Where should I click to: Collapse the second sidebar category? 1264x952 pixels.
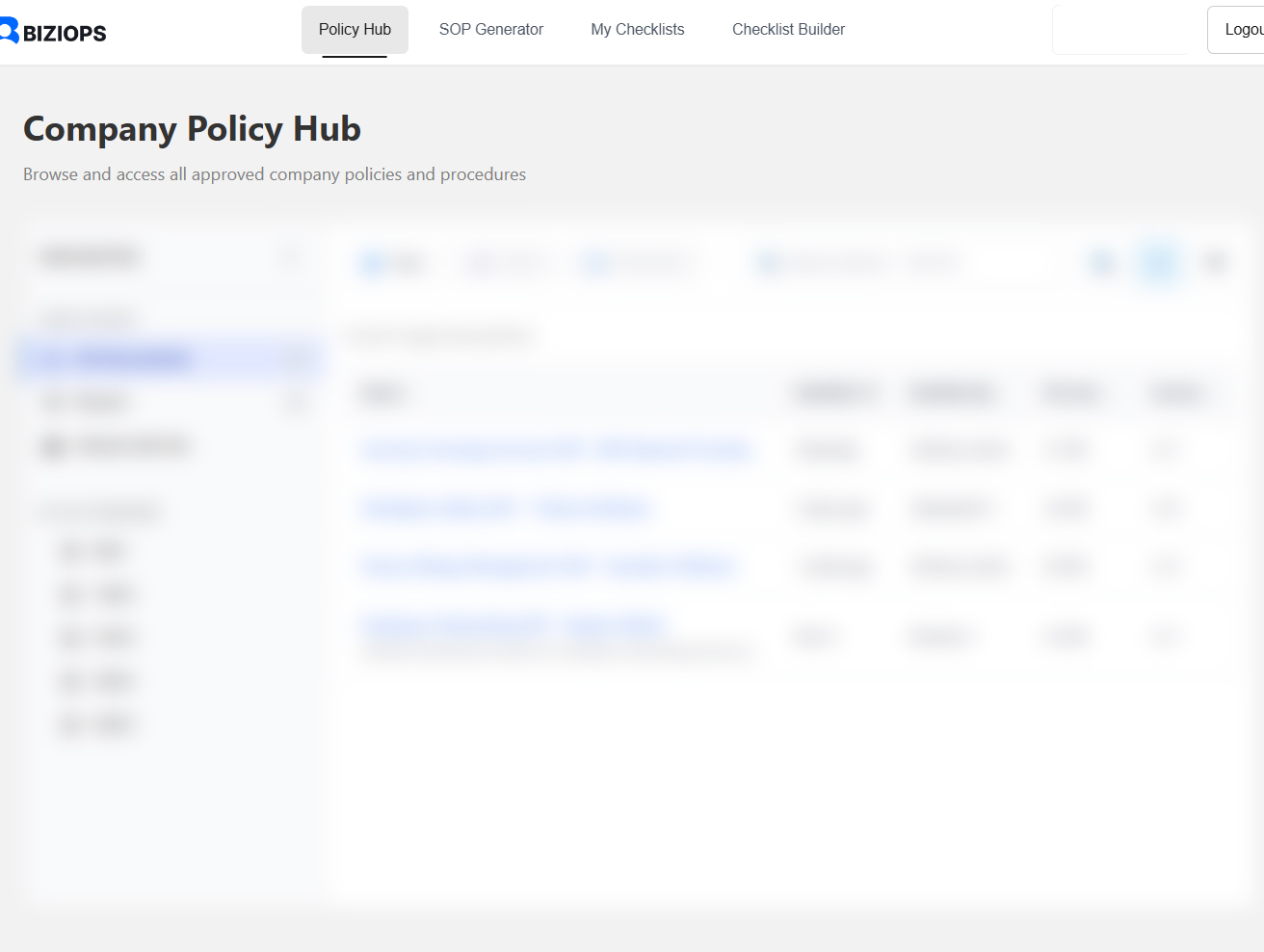(x=295, y=402)
